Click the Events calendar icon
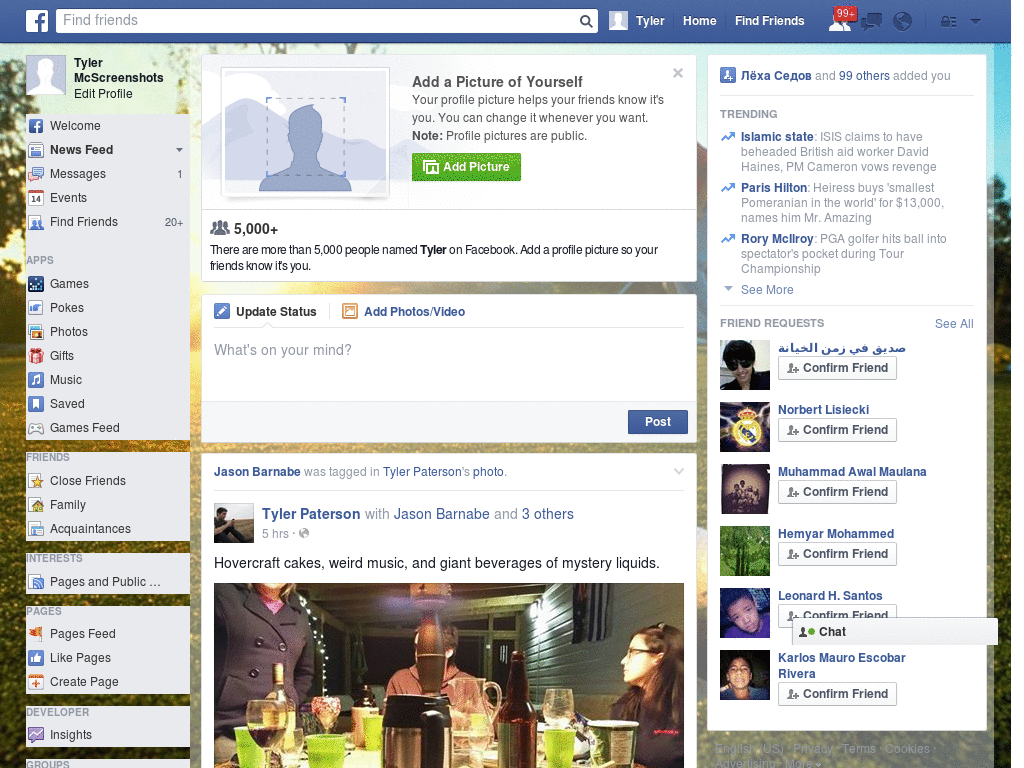 pyautogui.click(x=36, y=198)
